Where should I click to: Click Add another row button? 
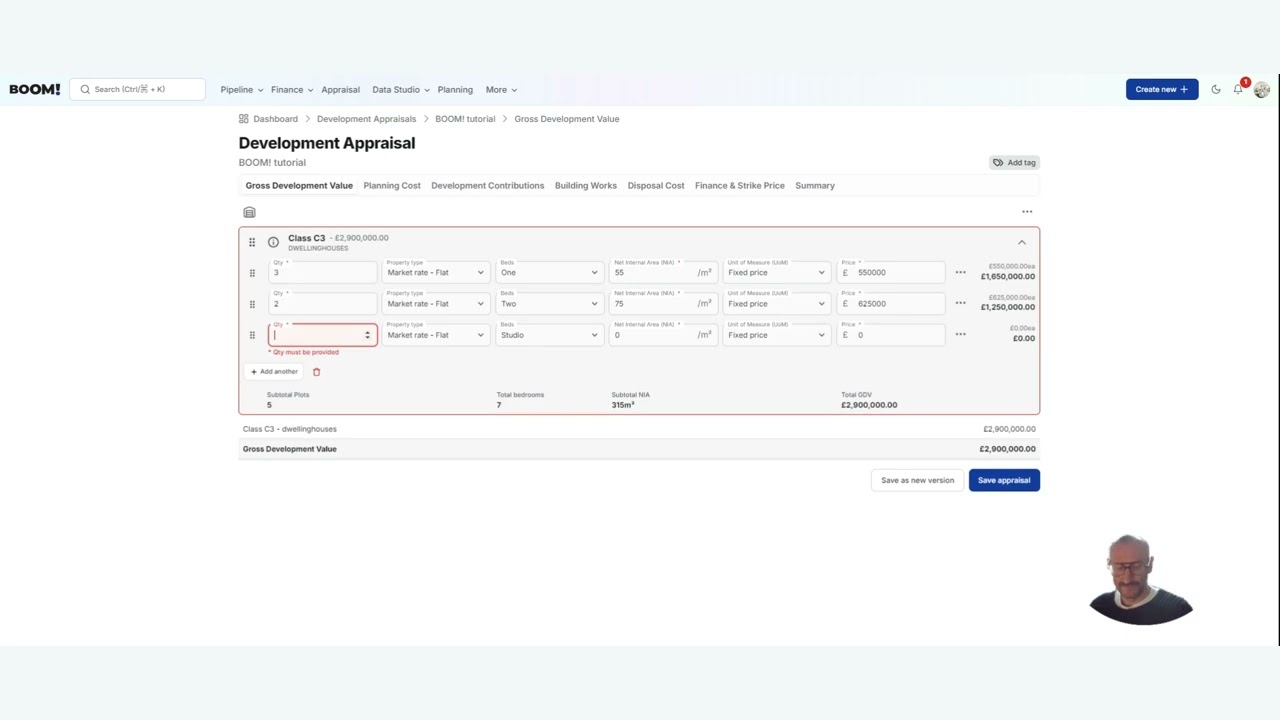[274, 372]
